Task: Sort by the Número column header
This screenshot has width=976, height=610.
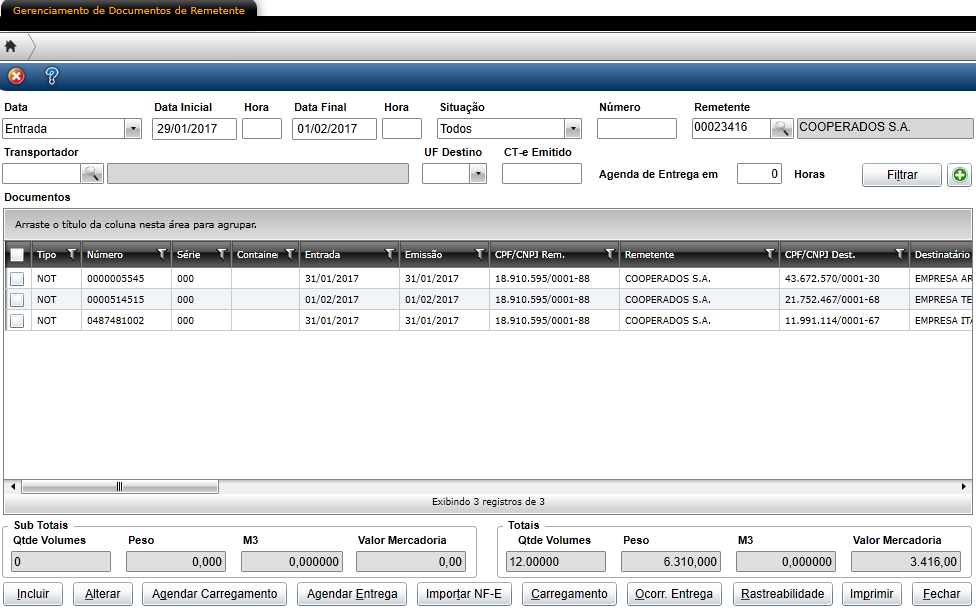Action: (105, 255)
